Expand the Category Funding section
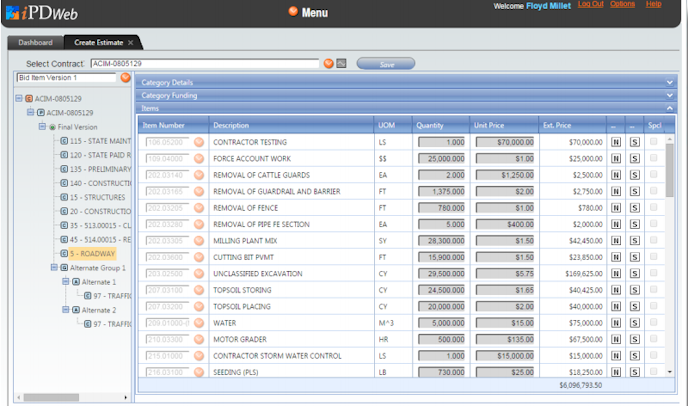The height and width of the screenshot is (406, 688). click(670, 95)
